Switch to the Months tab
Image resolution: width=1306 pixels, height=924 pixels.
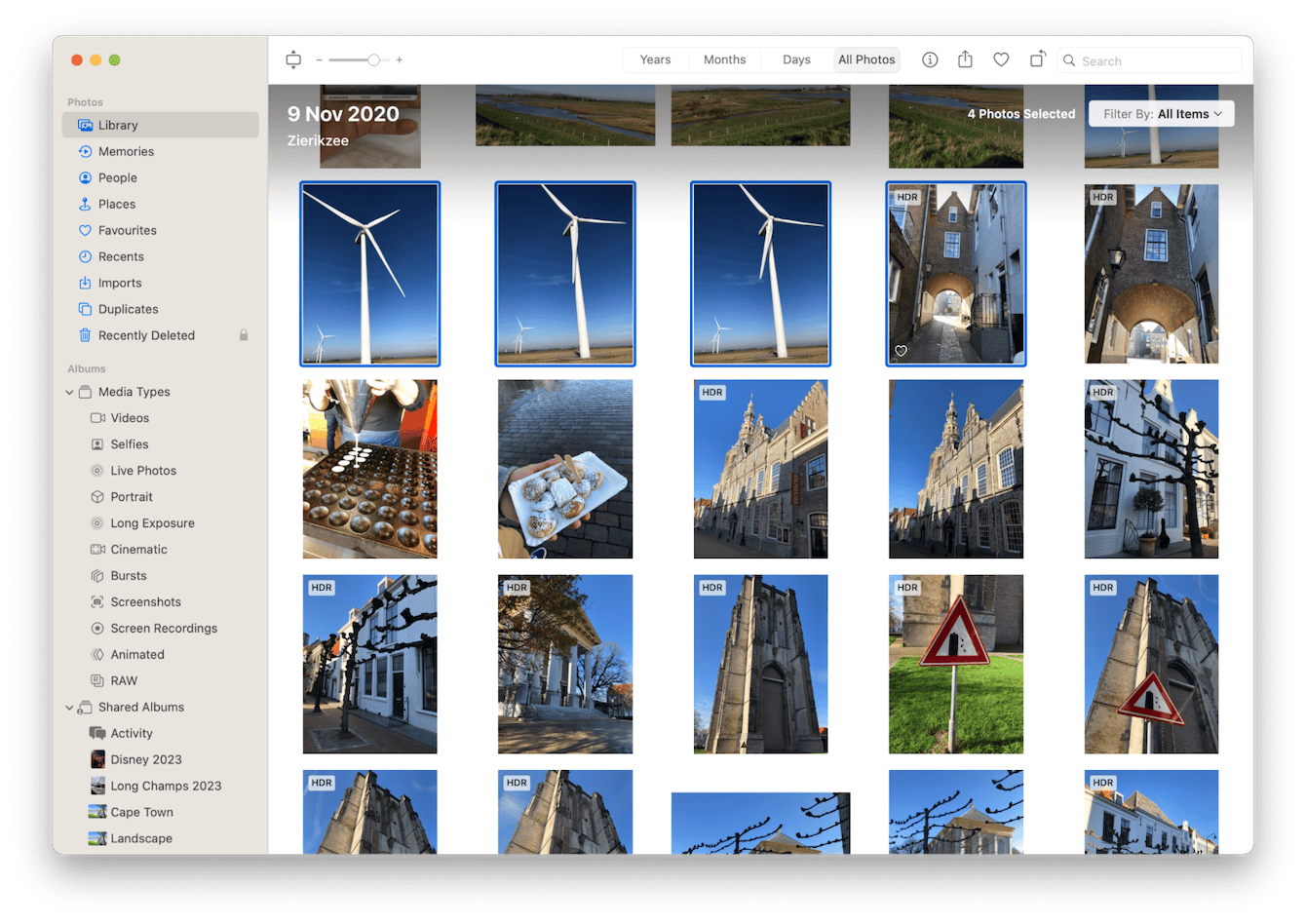pyautogui.click(x=724, y=59)
